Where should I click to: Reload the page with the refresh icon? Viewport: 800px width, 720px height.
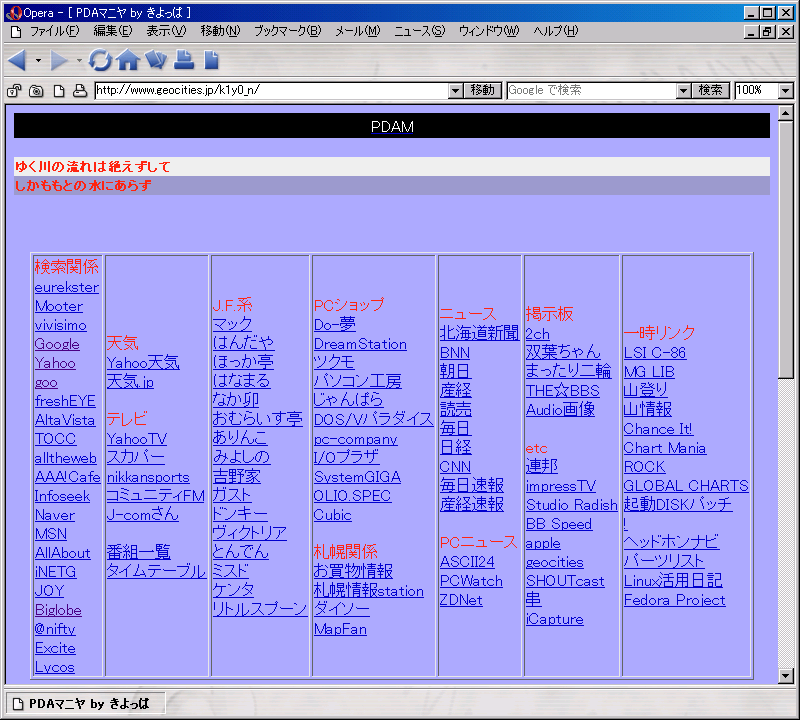[x=100, y=60]
